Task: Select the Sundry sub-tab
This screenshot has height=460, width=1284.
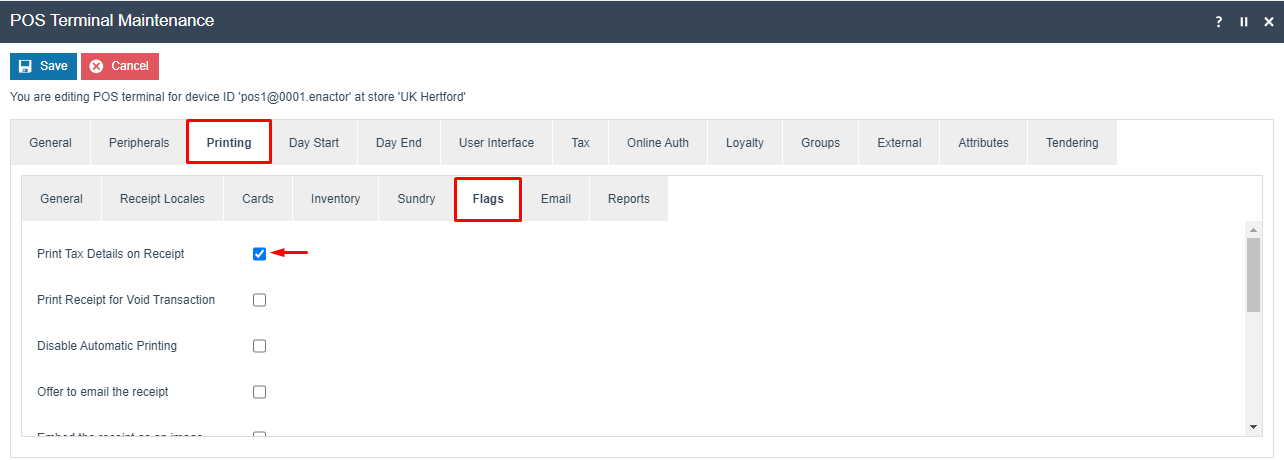Action: [x=416, y=199]
